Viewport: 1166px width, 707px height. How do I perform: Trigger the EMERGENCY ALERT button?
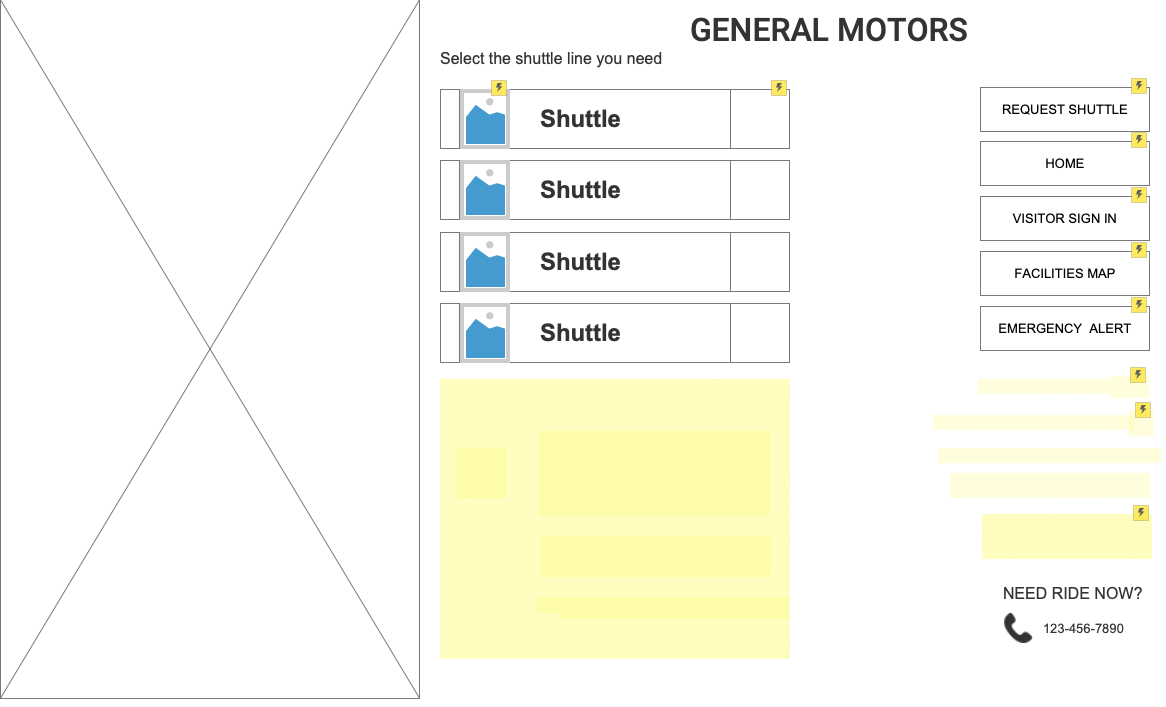tap(1064, 329)
